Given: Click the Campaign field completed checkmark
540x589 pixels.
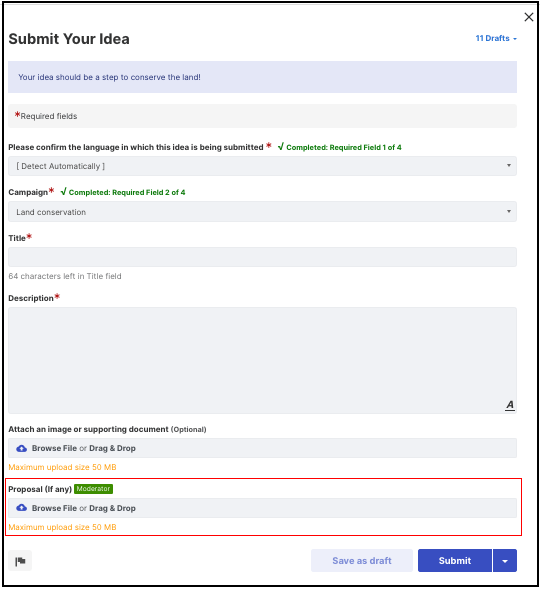Looking at the screenshot, I should click(63, 192).
